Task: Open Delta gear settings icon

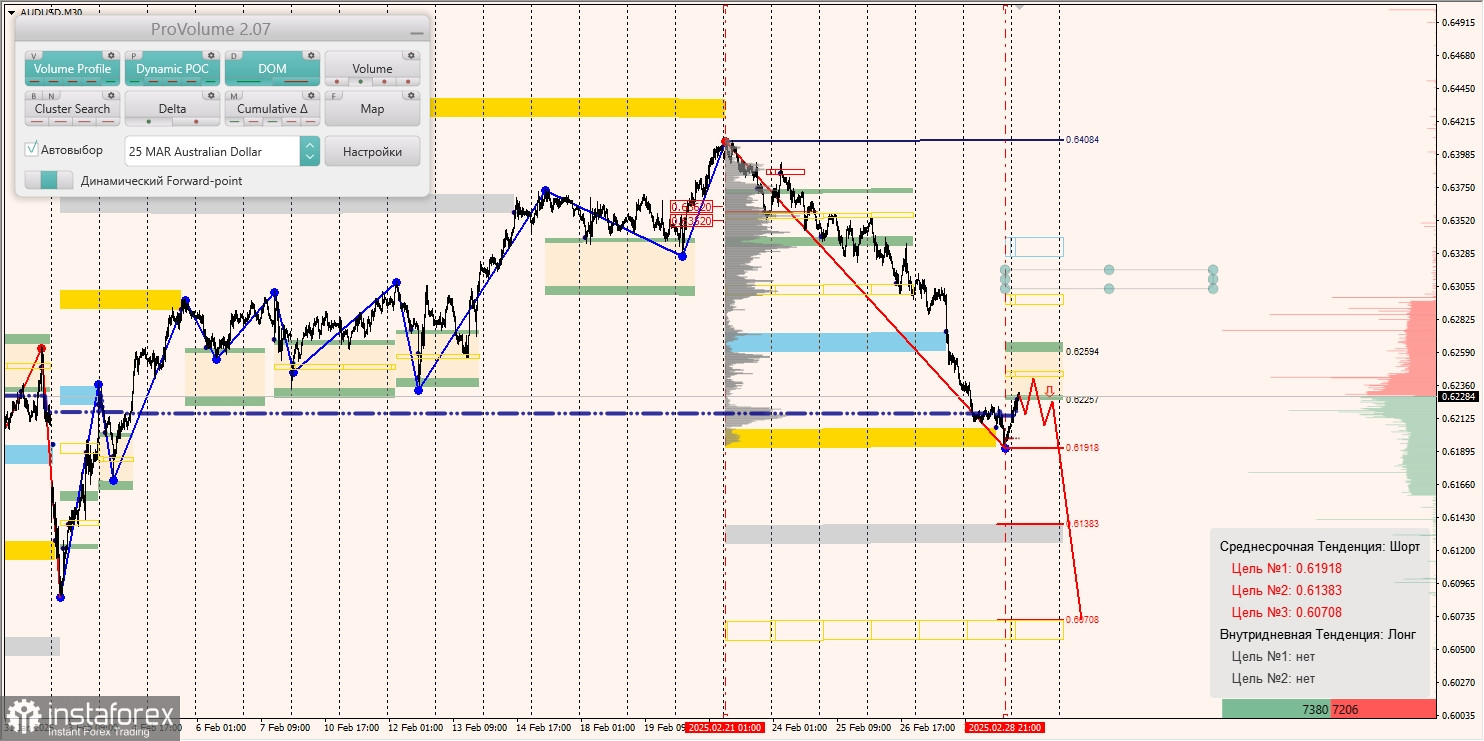Action: 211,95
